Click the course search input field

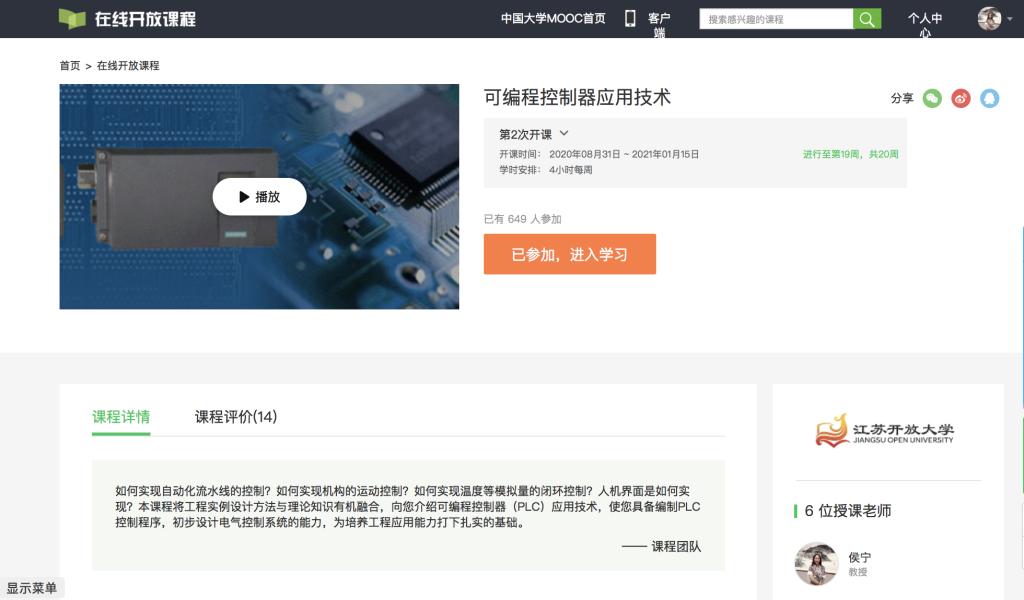point(776,19)
